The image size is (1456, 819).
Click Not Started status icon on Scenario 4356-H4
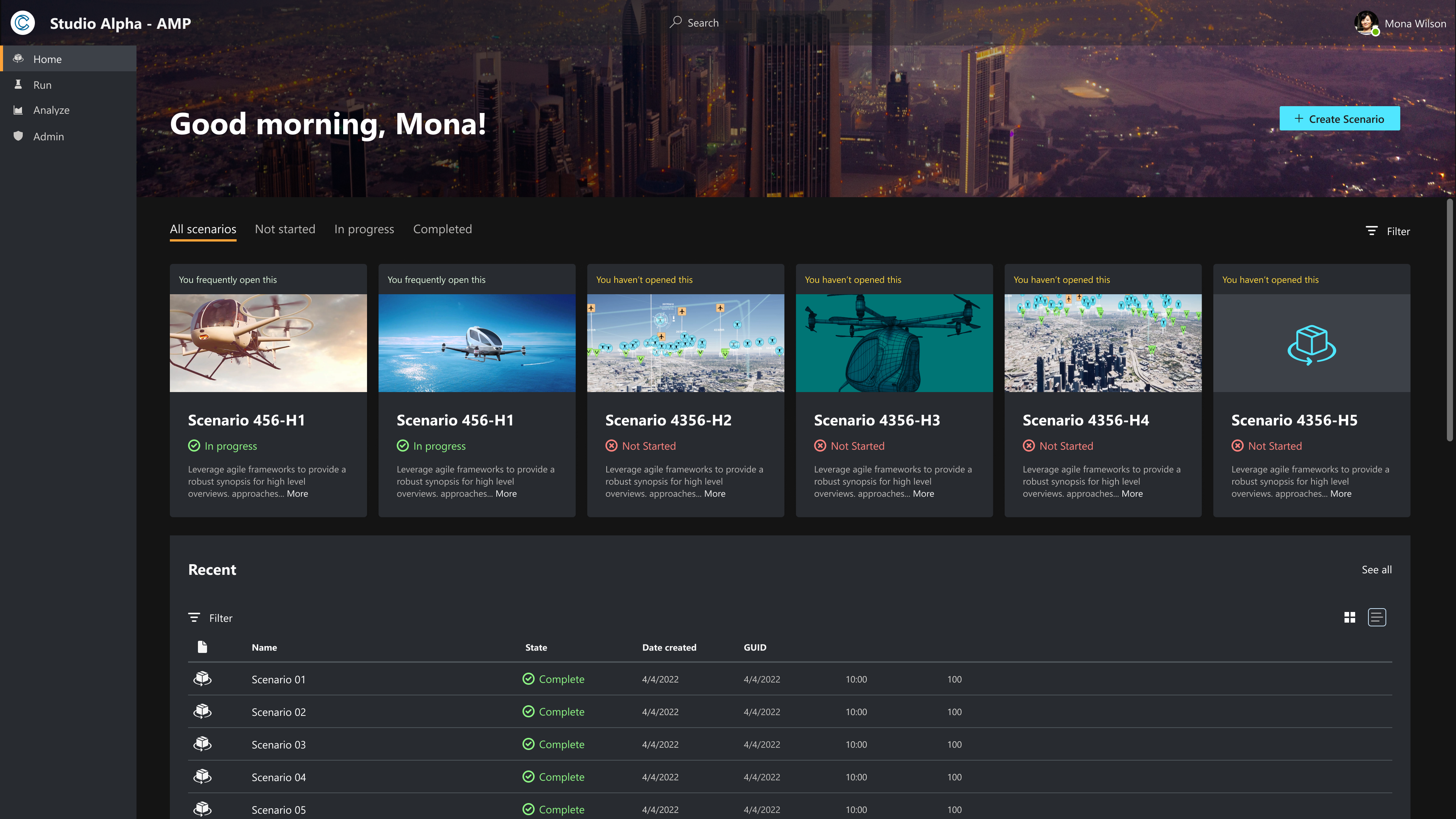tap(1029, 446)
